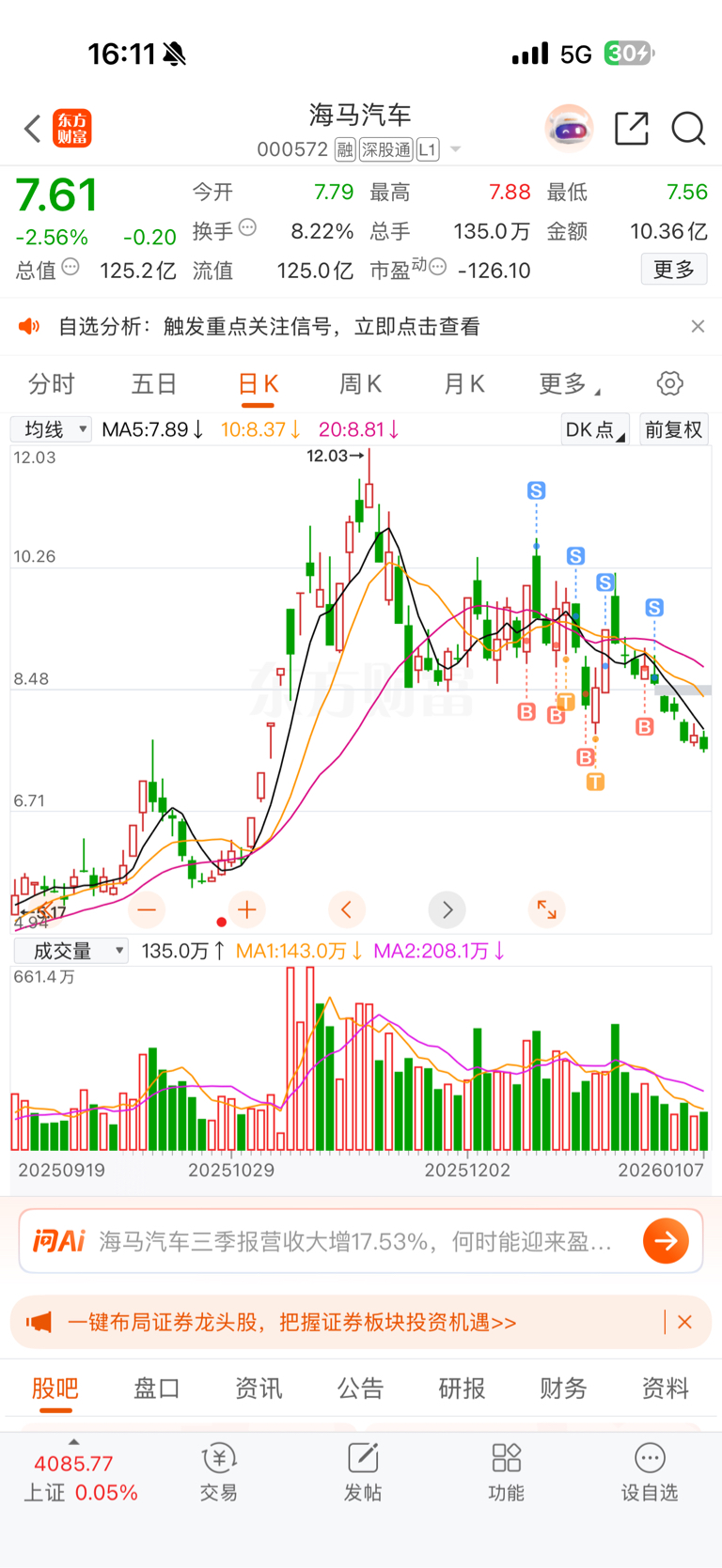This screenshot has height=1568, width=722.
Task: Expand the stock title dropdown arrow
Action: click(456, 149)
